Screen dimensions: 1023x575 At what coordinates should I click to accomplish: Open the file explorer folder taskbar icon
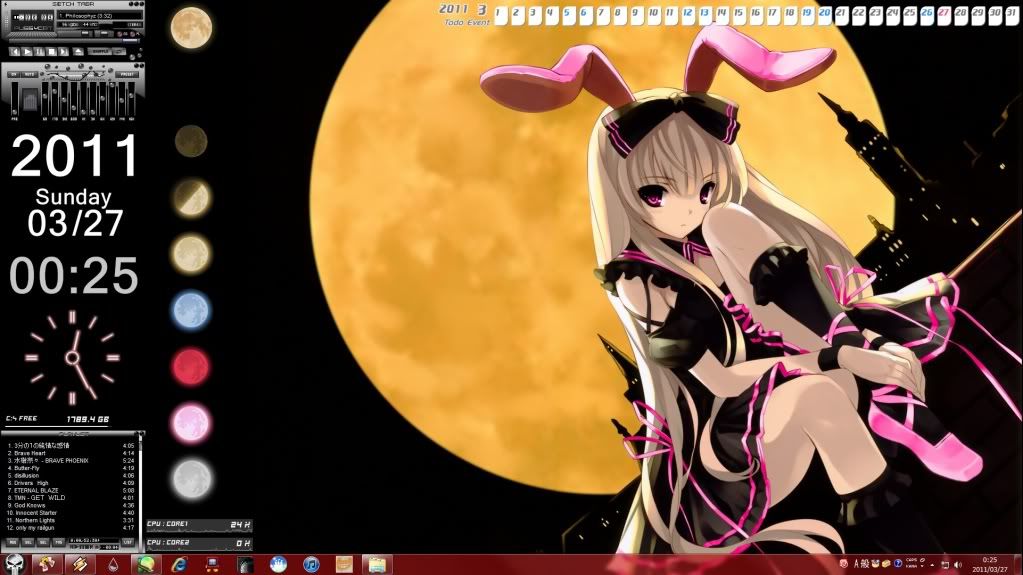tap(376, 565)
